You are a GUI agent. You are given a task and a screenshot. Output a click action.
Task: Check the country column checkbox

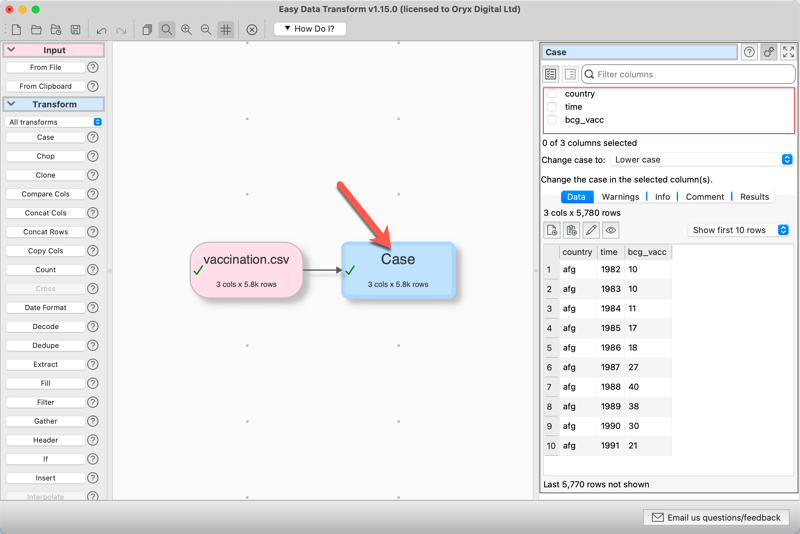[552, 94]
